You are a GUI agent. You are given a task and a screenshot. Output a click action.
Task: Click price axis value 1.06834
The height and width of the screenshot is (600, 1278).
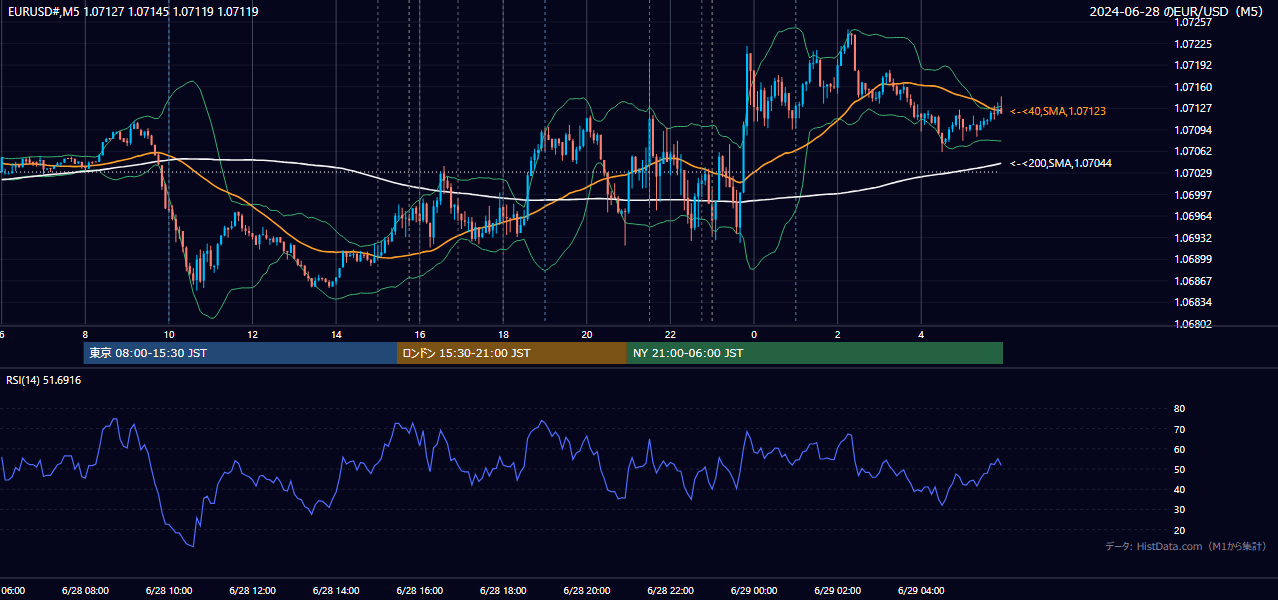(x=1195, y=302)
